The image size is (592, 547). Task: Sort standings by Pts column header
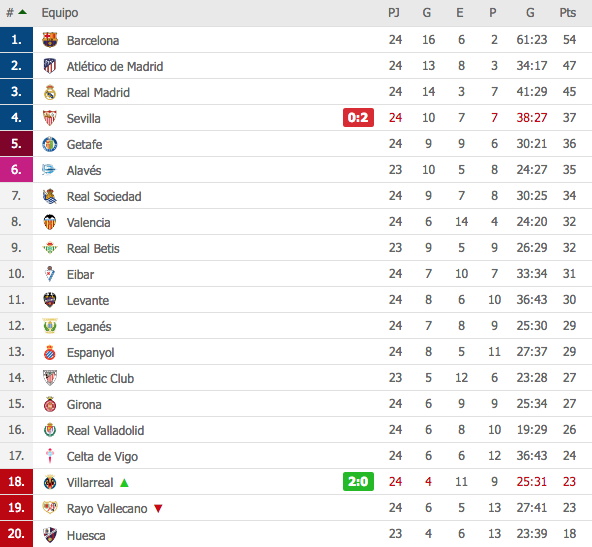[567, 13]
